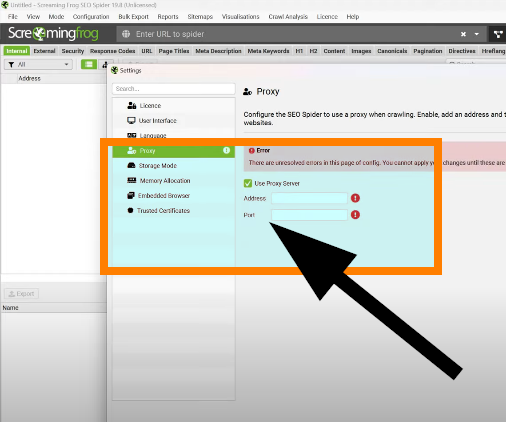
Task: Click the site structure icon beside URL bar
Action: [x=498, y=34]
